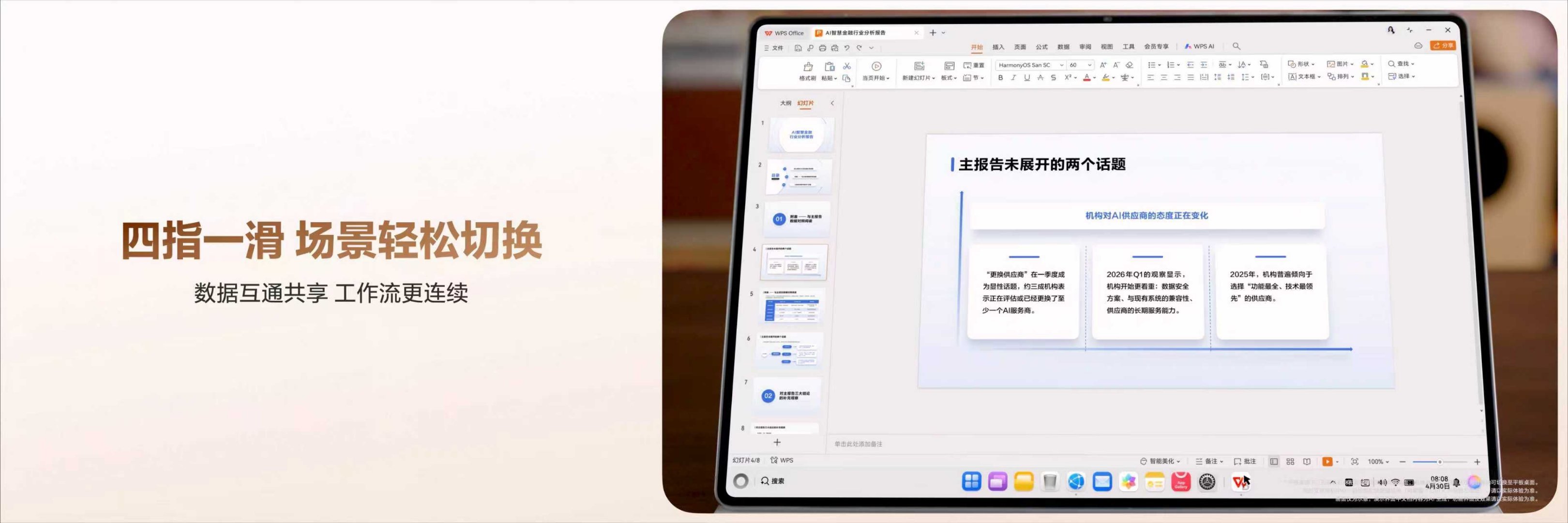Image resolution: width=1568 pixels, height=523 pixels.
Task: Click the Copy icon below the scissors
Action: coord(846,78)
